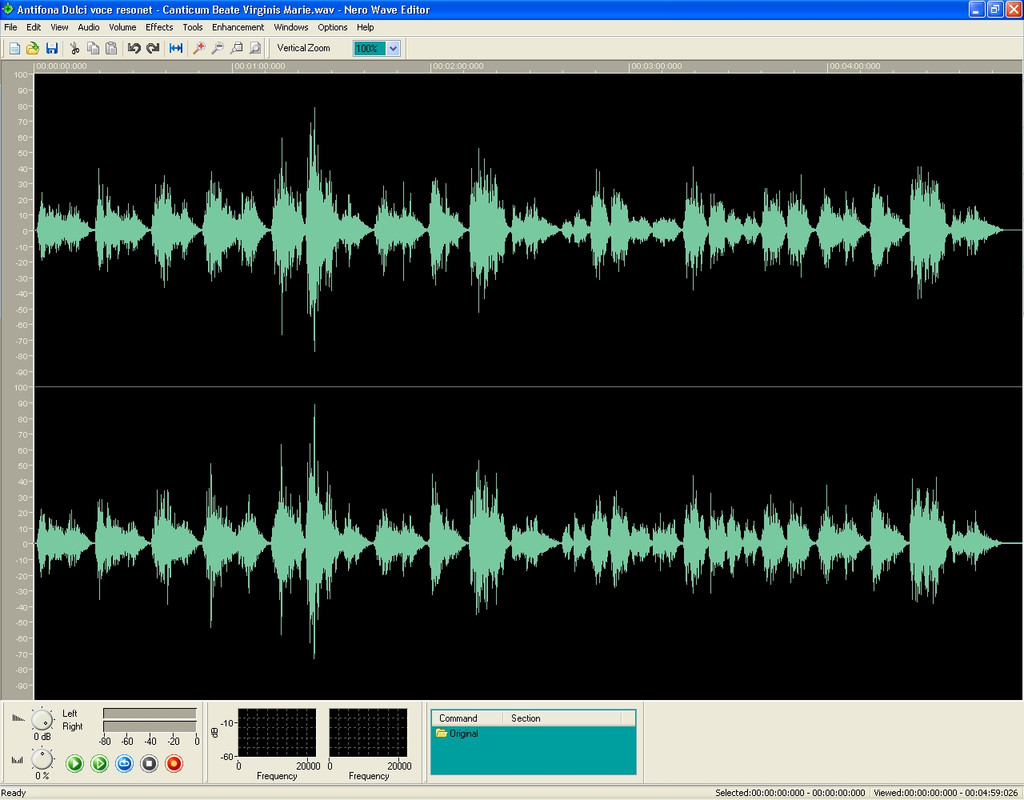Screen dimensions: 1024x800
Task: Open the Help menu
Action: coord(365,27)
